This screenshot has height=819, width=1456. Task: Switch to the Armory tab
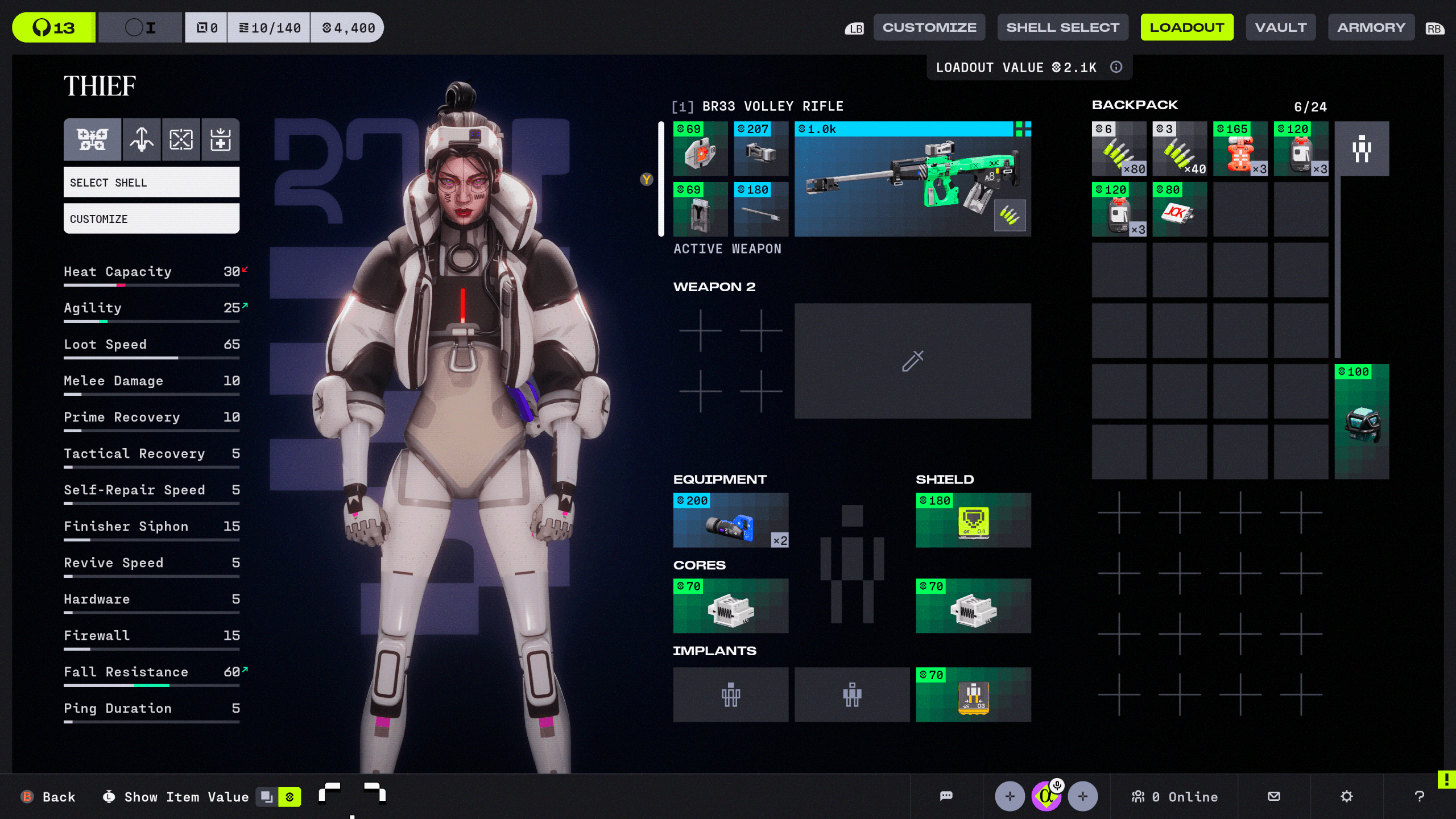pyautogui.click(x=1371, y=27)
